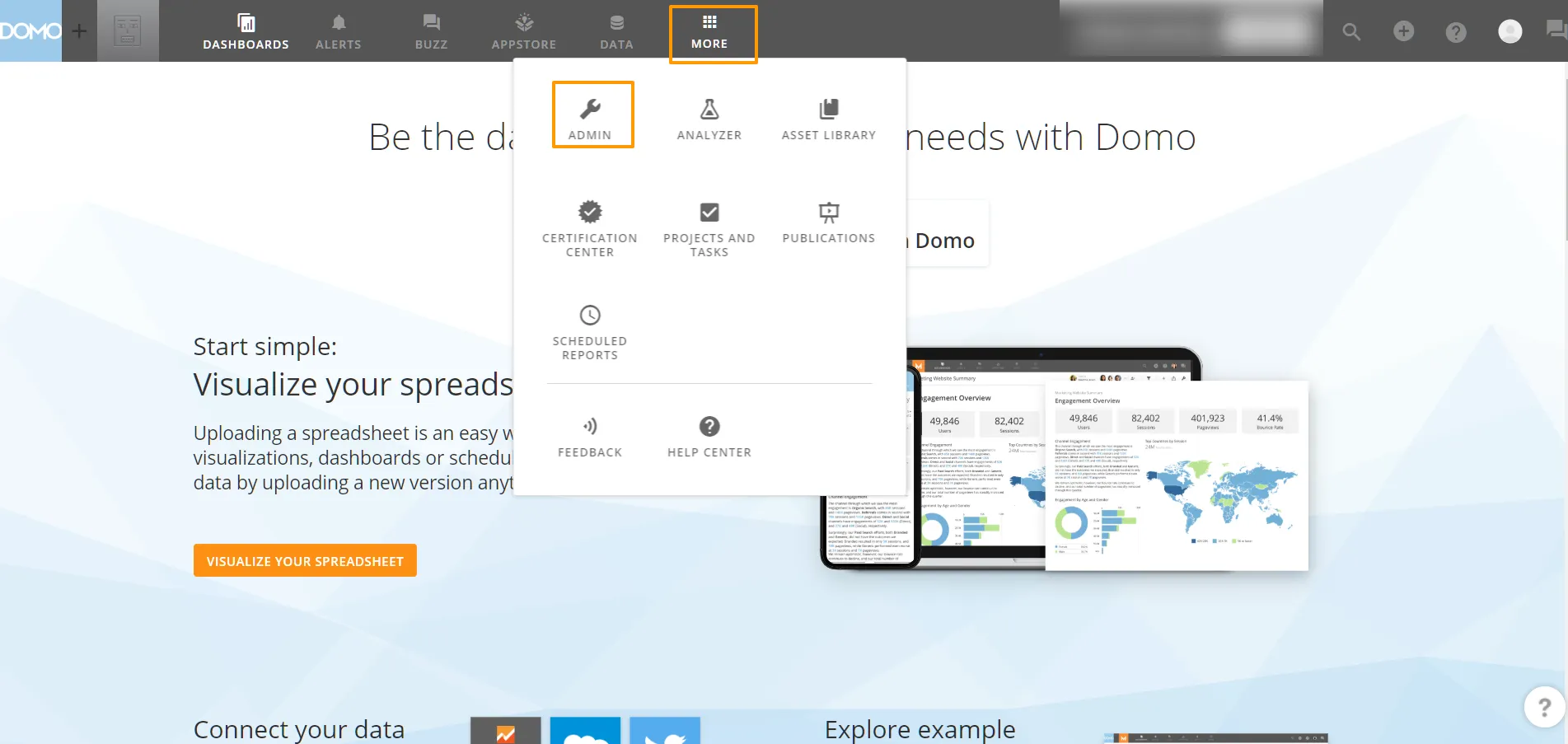Open the user profile avatar
This screenshot has height=744, width=1568.
click(x=1509, y=31)
